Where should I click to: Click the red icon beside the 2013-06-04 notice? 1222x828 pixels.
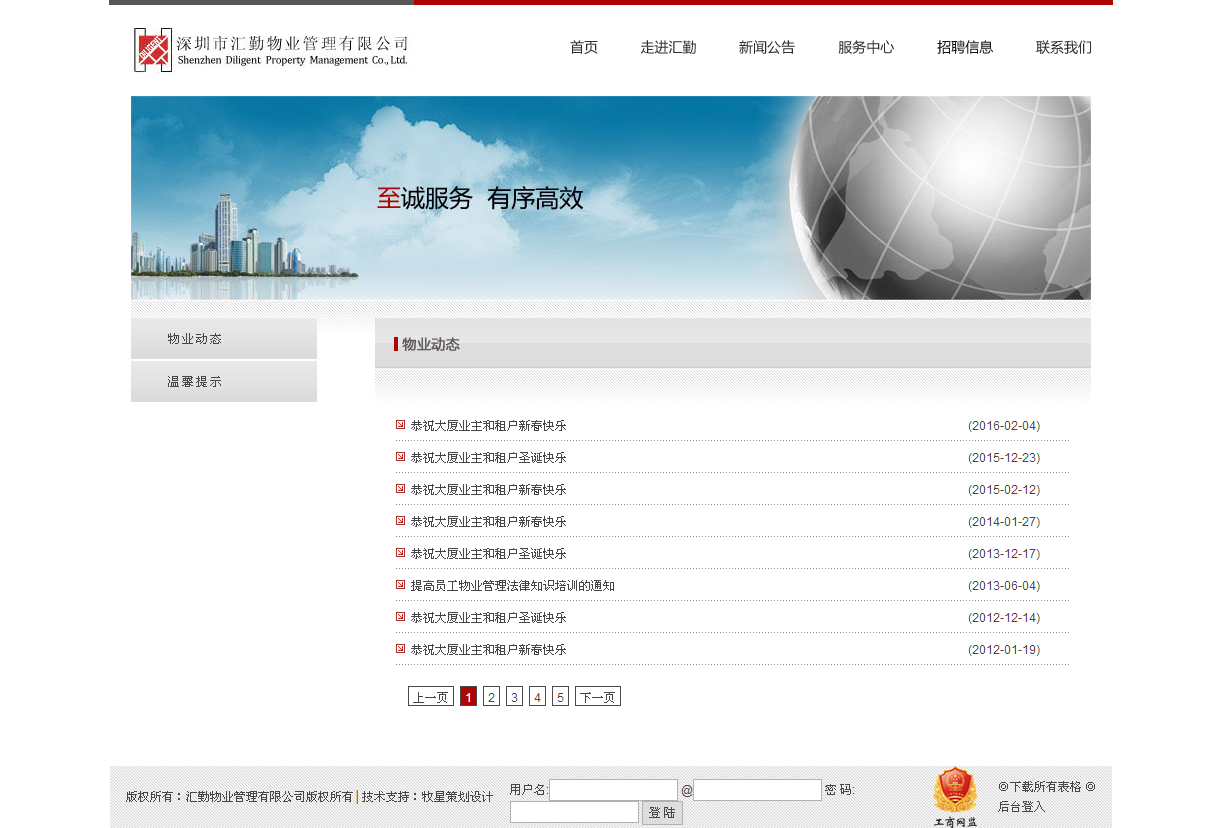coord(400,585)
